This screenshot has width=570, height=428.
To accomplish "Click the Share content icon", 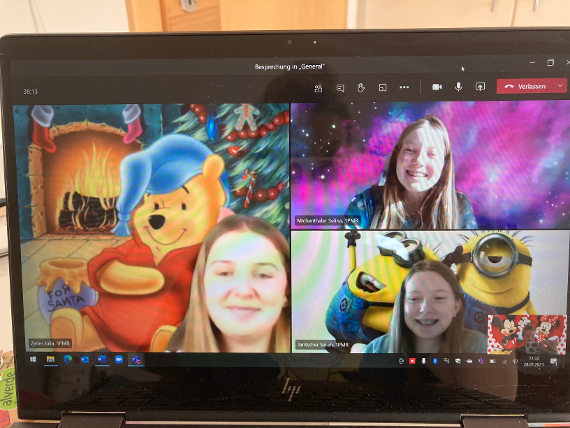I will [480, 87].
